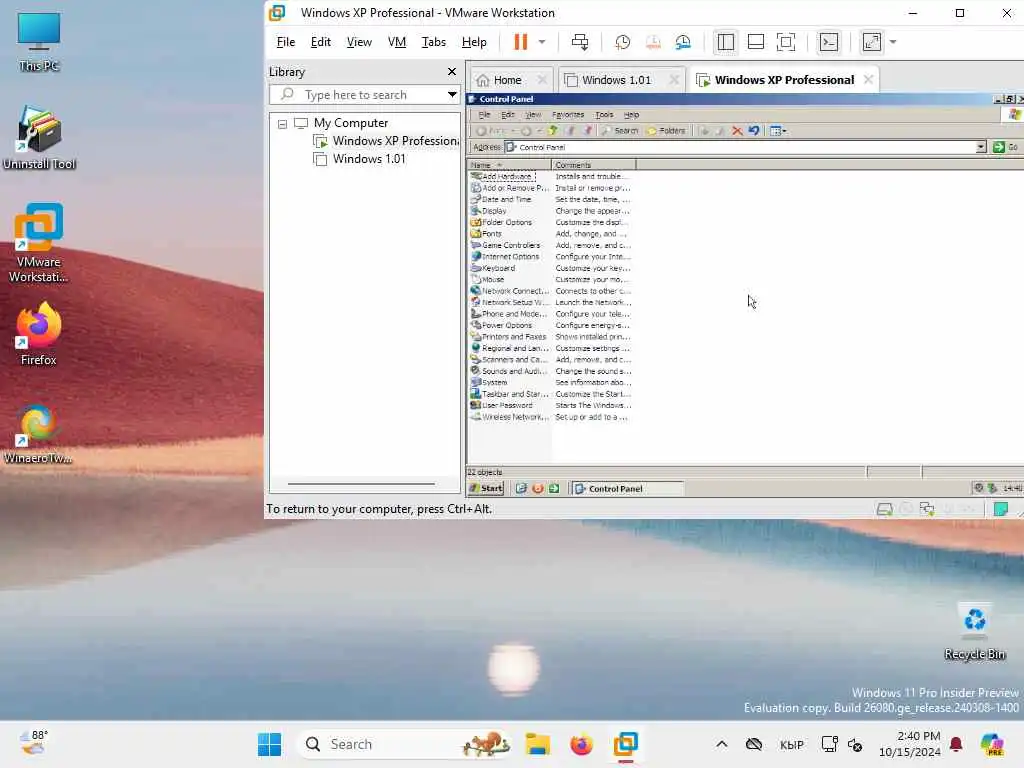Open WinaeroTweaker desktop shortcut

(x=38, y=434)
